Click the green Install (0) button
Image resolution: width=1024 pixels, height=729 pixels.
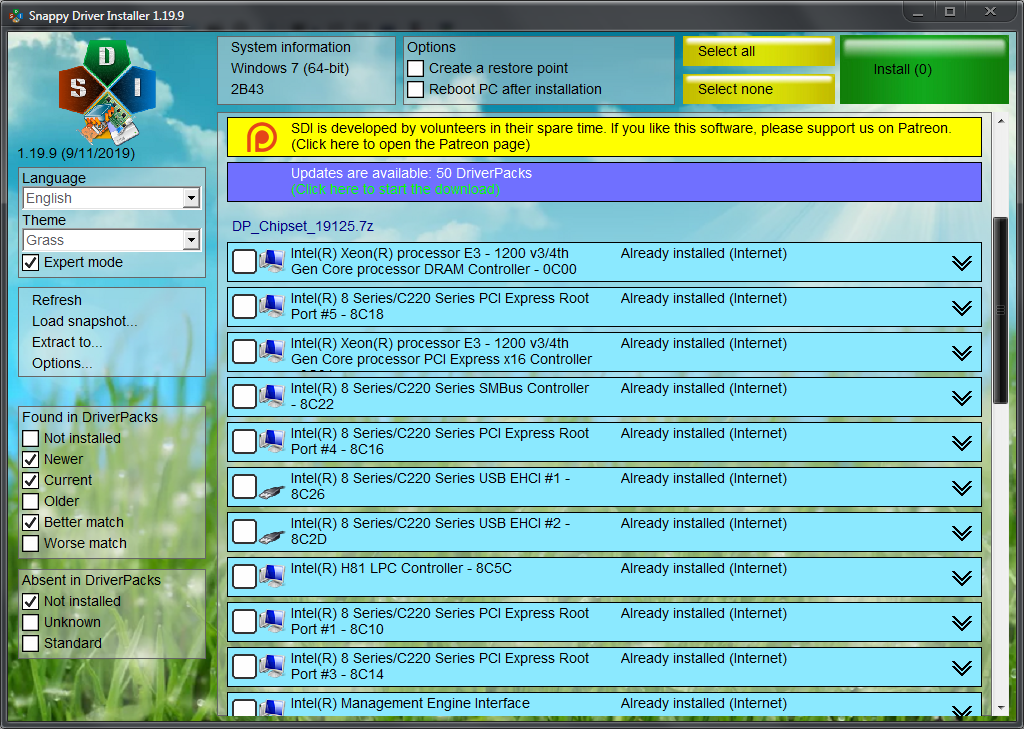click(x=924, y=70)
